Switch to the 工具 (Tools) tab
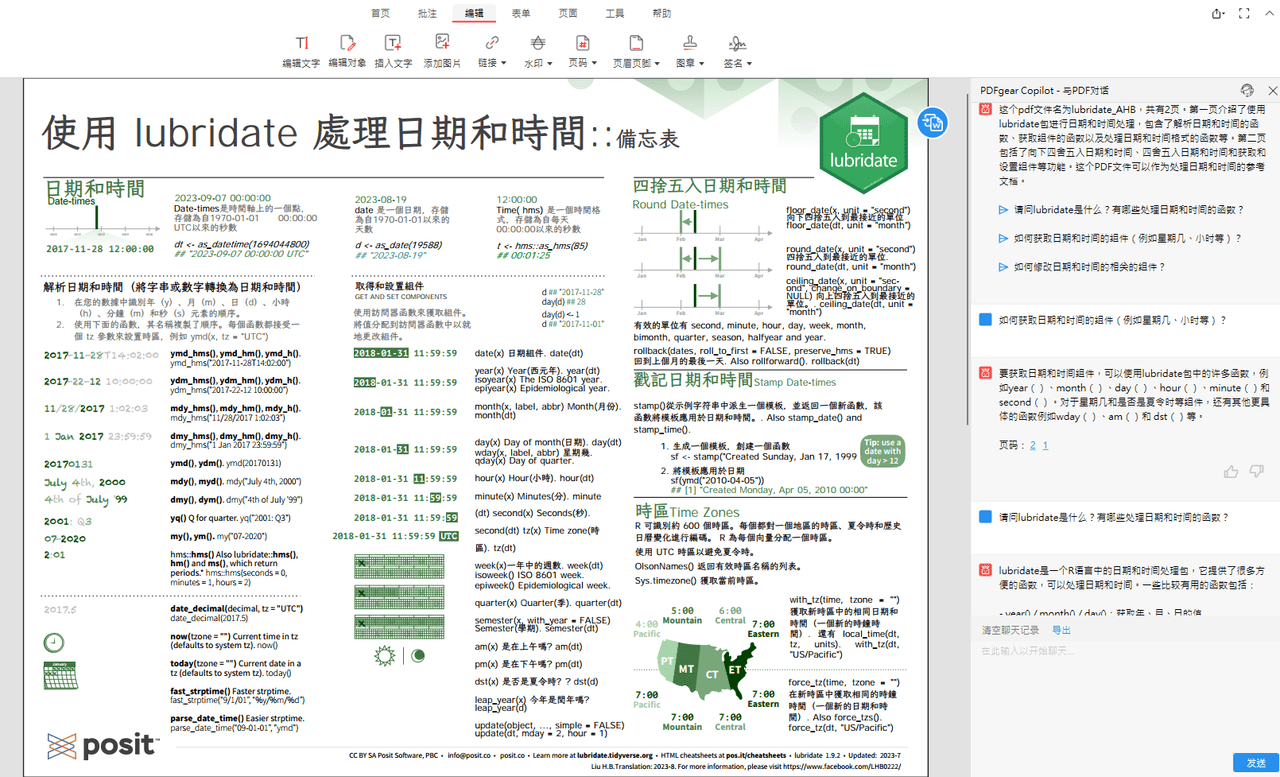1280x777 pixels. [614, 14]
